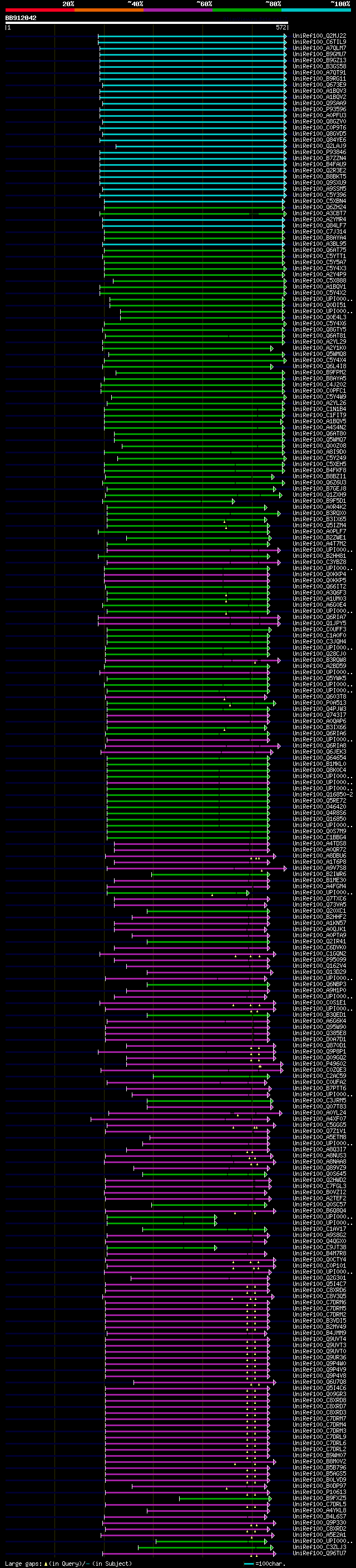Select label UniRef100_Q6RIA7
Screen dimensions: 356x1568
pos(319,617)
